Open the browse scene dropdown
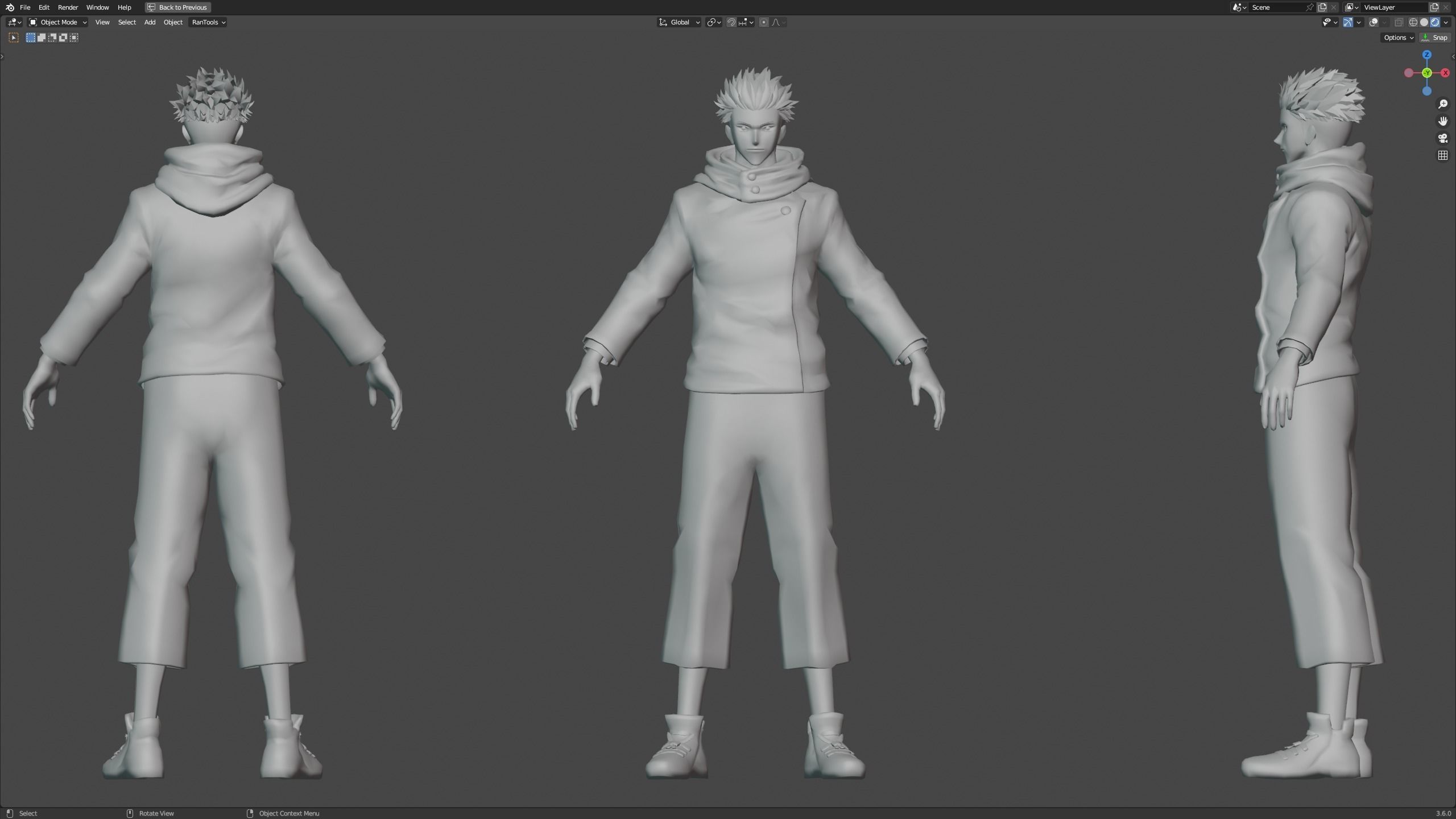Screen dimensions: 1456x819 click(x=1239, y=7)
